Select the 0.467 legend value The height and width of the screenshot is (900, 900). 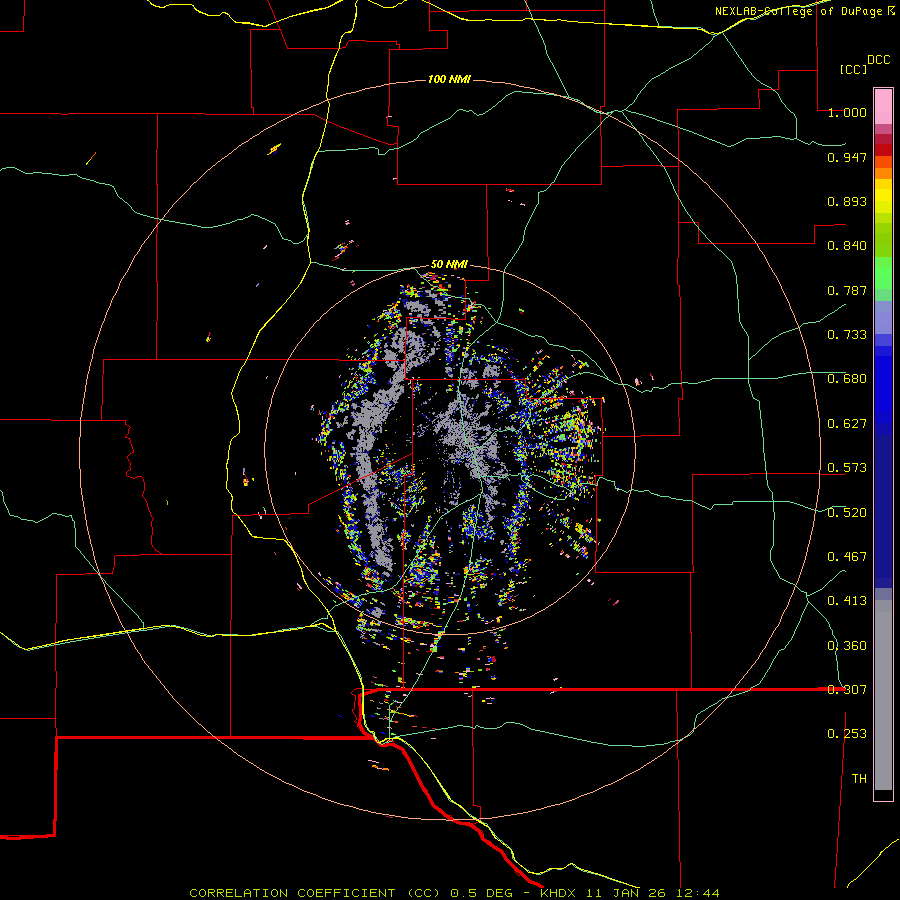pos(847,557)
